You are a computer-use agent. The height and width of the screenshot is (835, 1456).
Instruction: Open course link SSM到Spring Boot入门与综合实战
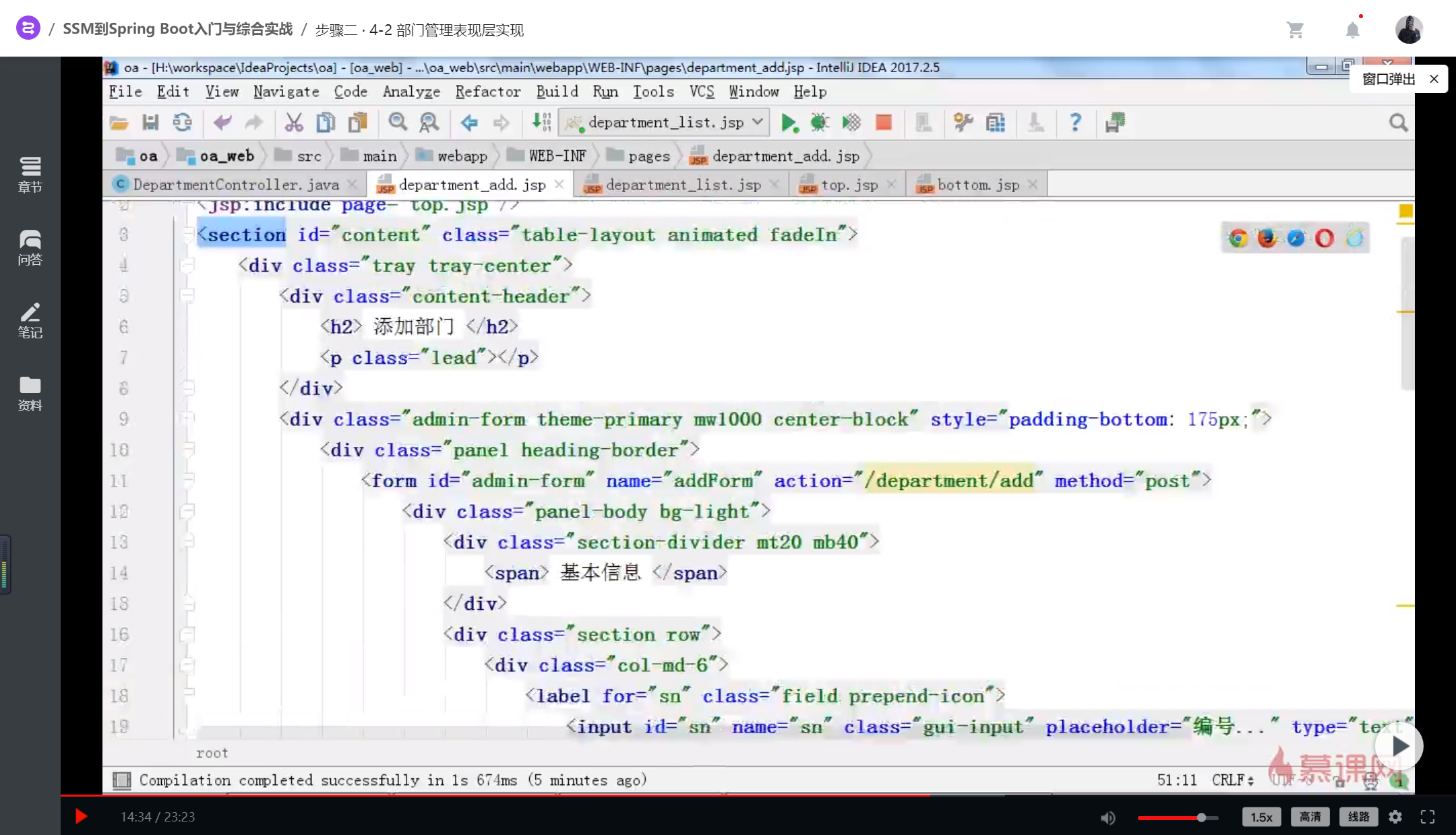pyautogui.click(x=178, y=29)
